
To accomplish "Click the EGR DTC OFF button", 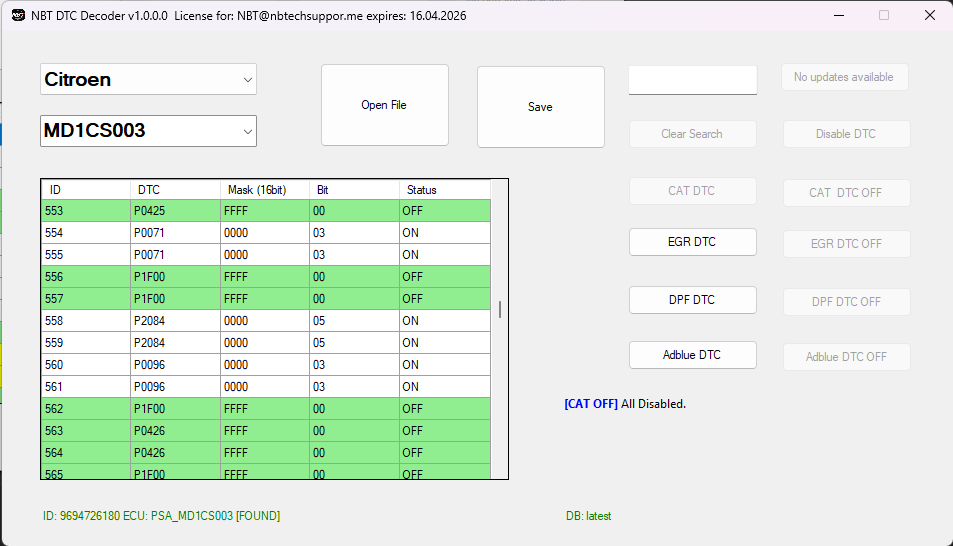I will 846,244.
